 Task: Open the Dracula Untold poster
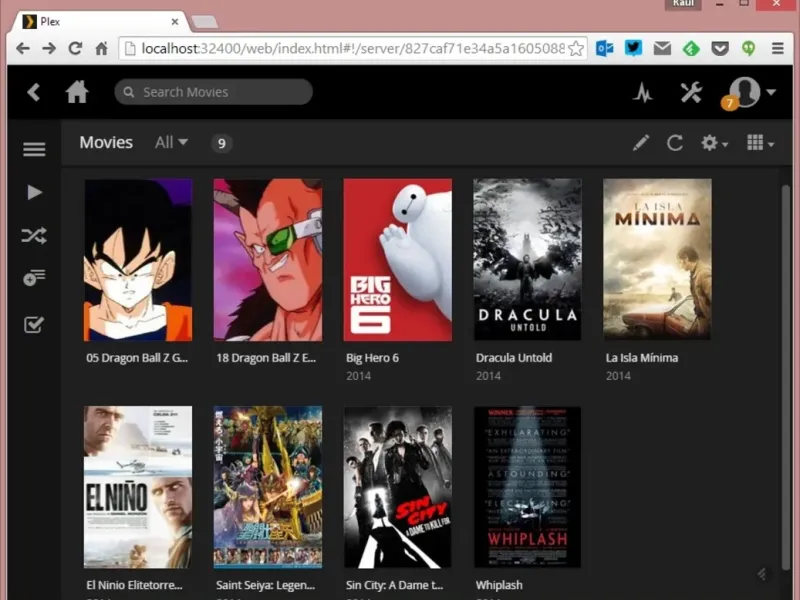coord(528,260)
